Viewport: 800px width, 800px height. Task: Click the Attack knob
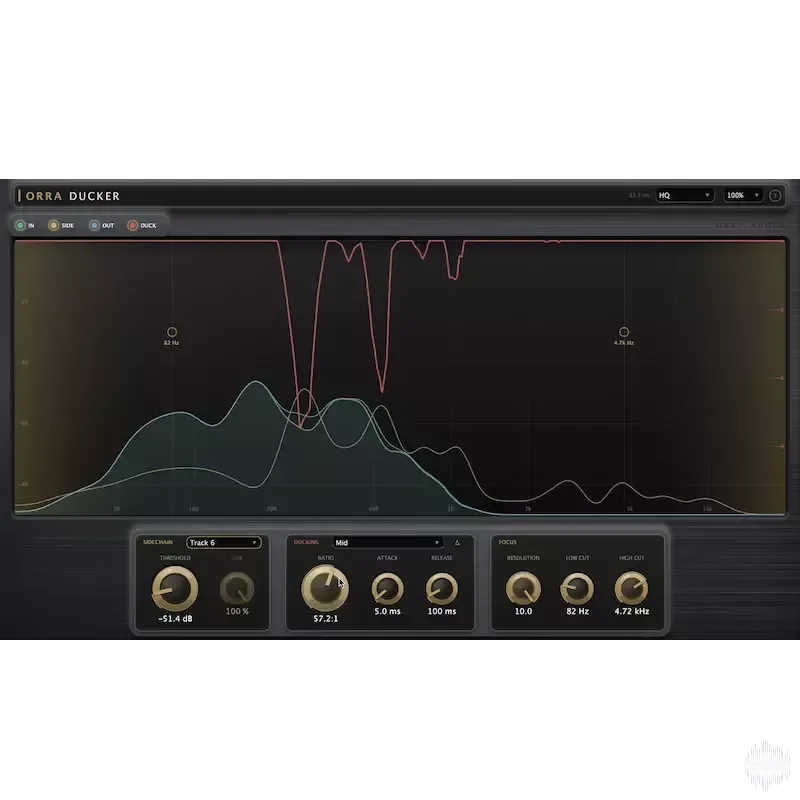click(x=387, y=588)
